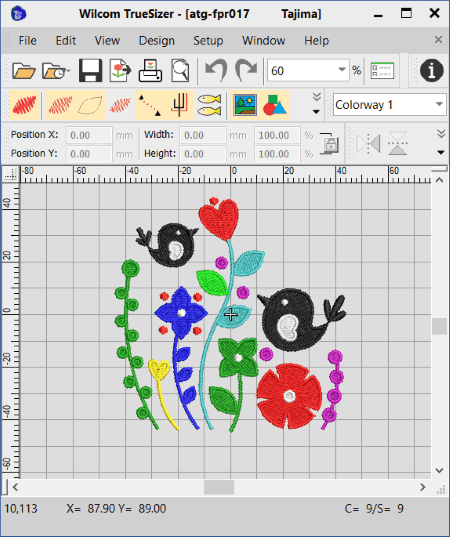Viewport: 450px width, 537px height.
Task: Click the two fish repeats icon
Action: pyautogui.click(x=209, y=105)
